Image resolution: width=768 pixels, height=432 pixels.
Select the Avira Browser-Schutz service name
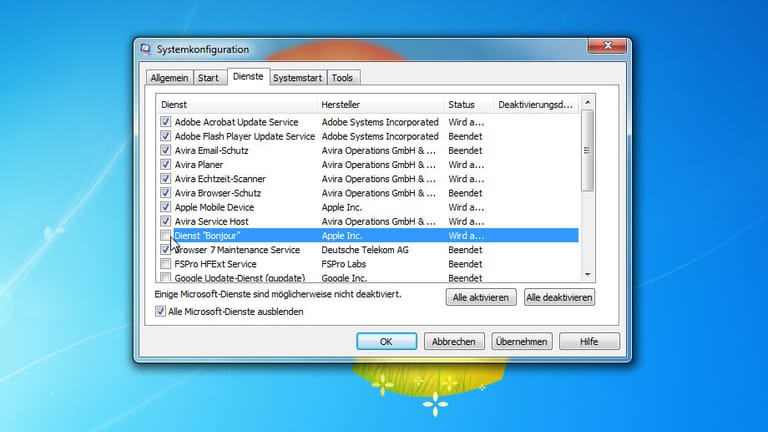point(218,193)
